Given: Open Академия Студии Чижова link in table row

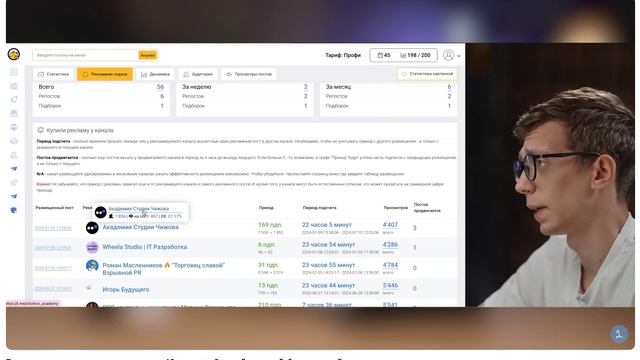Looking at the screenshot, I should tap(140, 227).
